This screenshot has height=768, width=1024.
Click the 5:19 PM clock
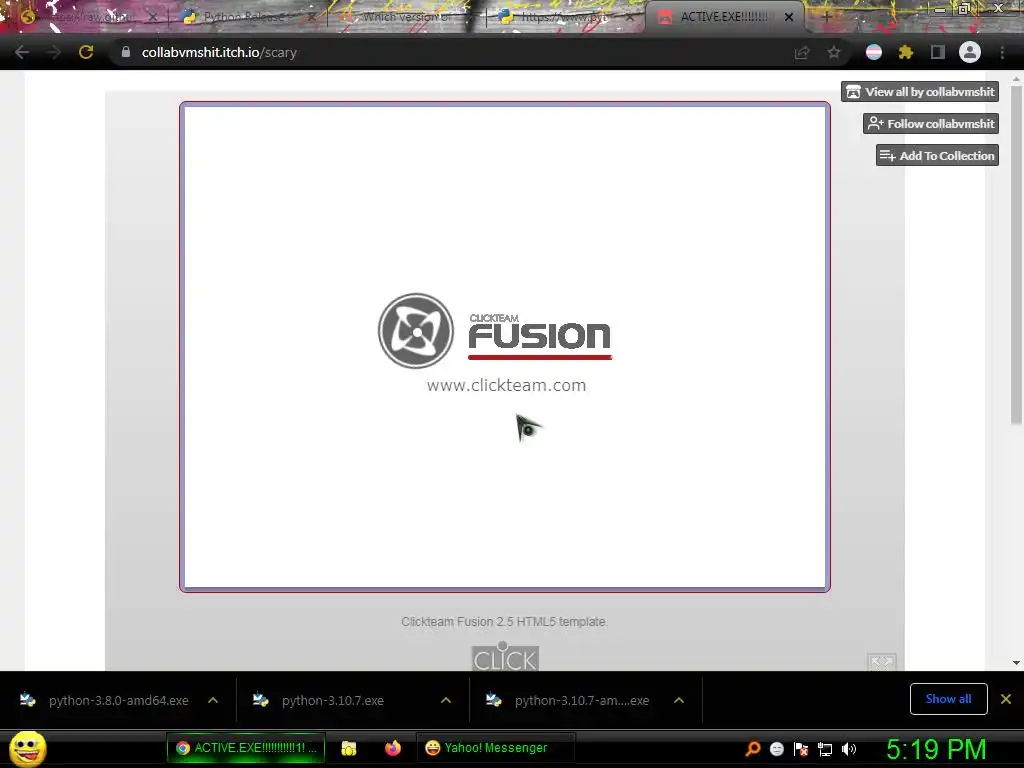pyautogui.click(x=936, y=749)
